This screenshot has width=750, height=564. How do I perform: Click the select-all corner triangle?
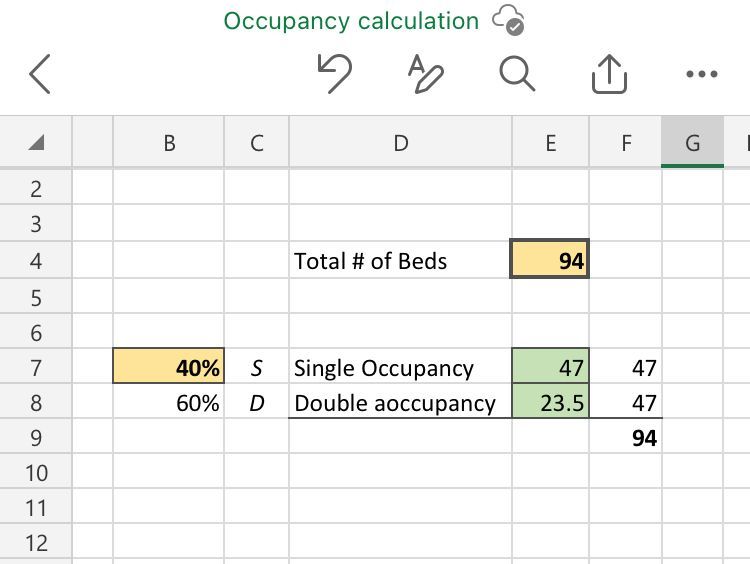point(35,143)
